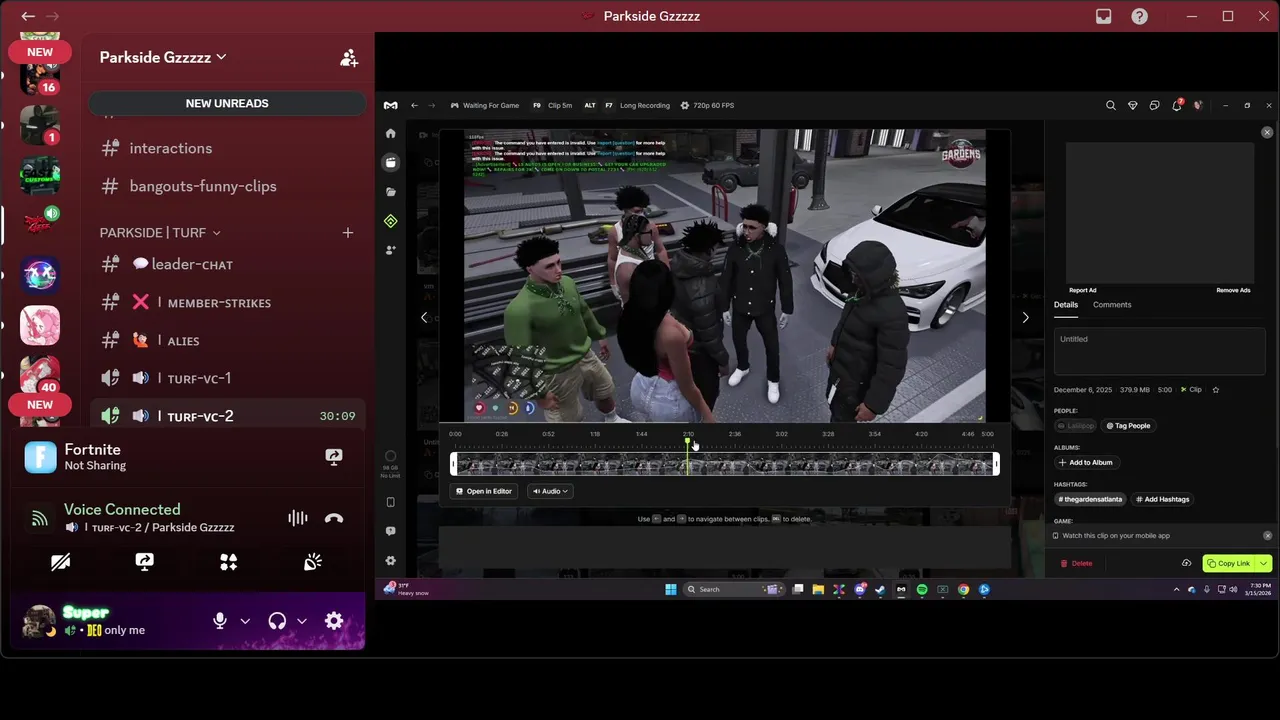Open Medal feedback chat sidebar icon
Image resolution: width=1280 pixels, height=720 pixels.
390,531
